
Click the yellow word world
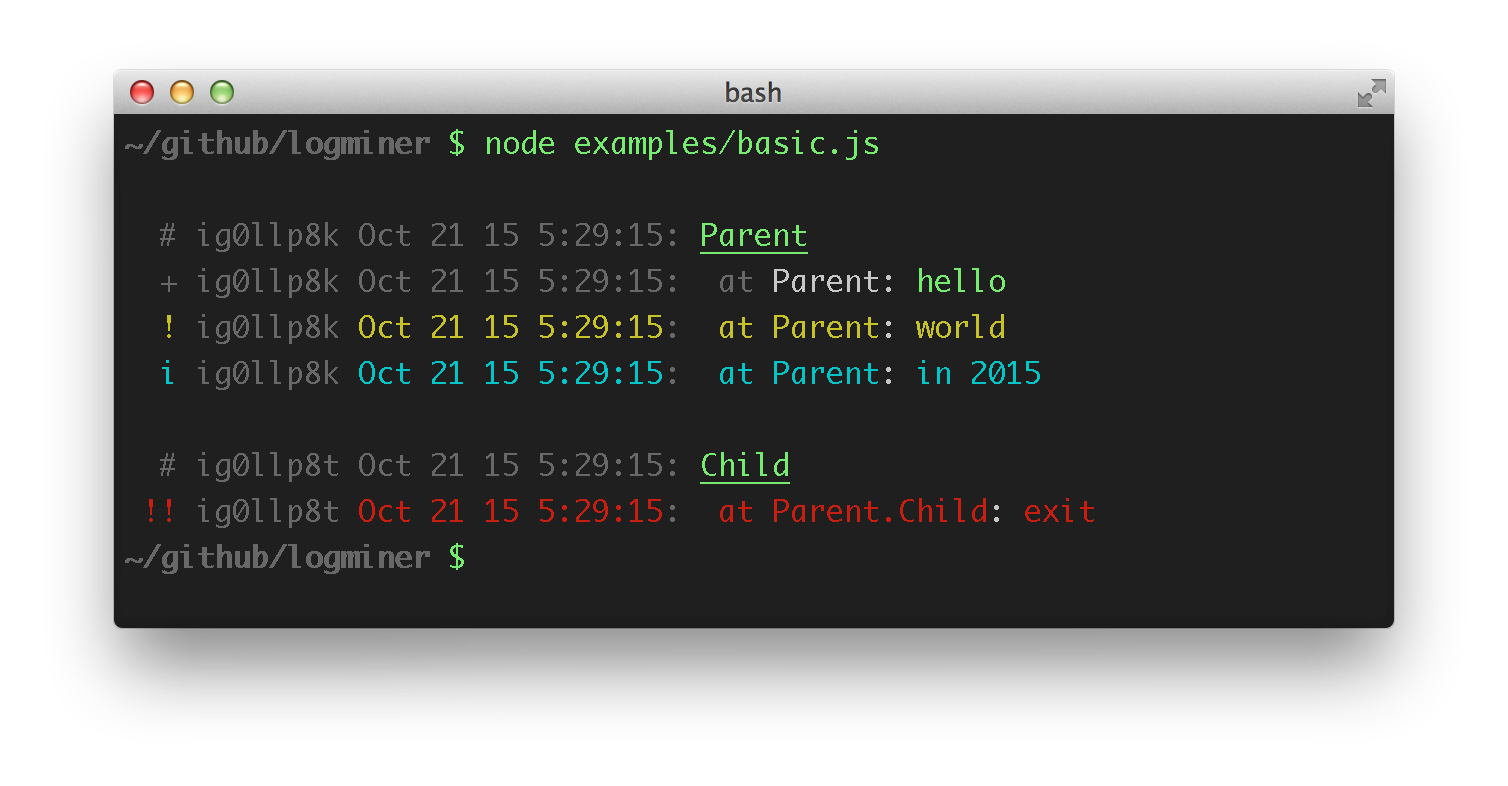pyautogui.click(x=961, y=327)
